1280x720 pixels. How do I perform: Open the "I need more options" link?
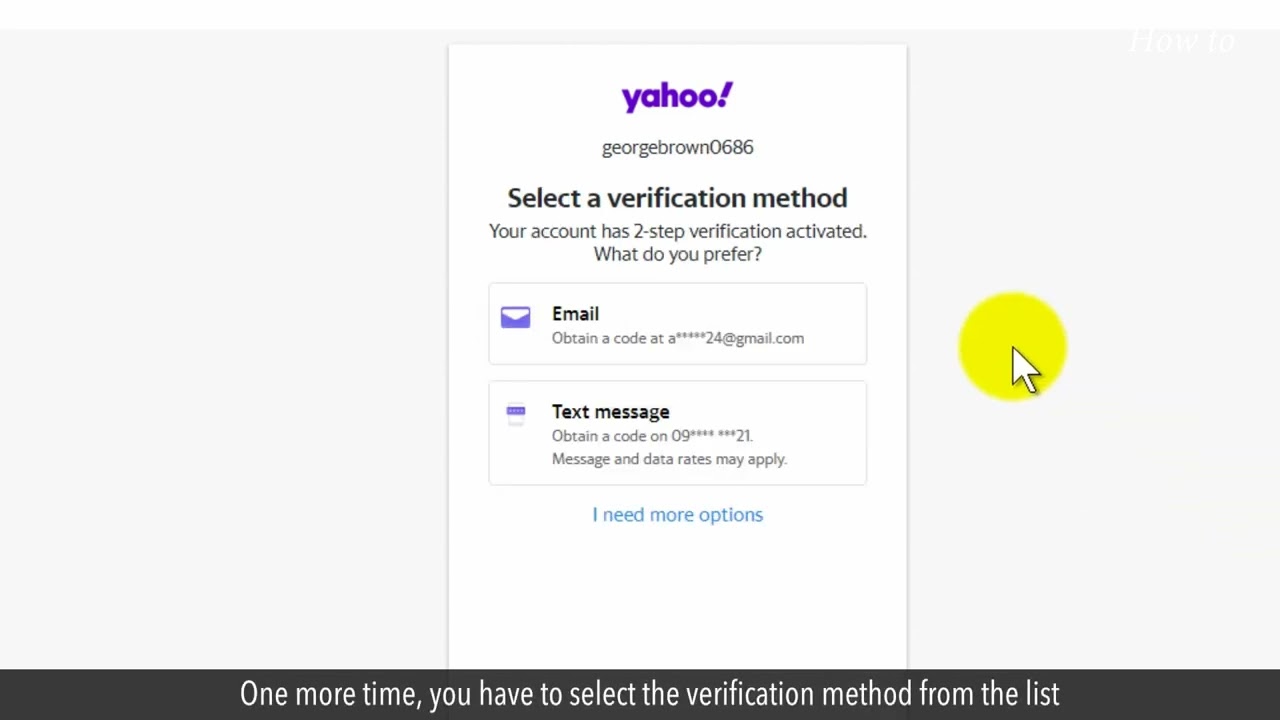tap(677, 514)
